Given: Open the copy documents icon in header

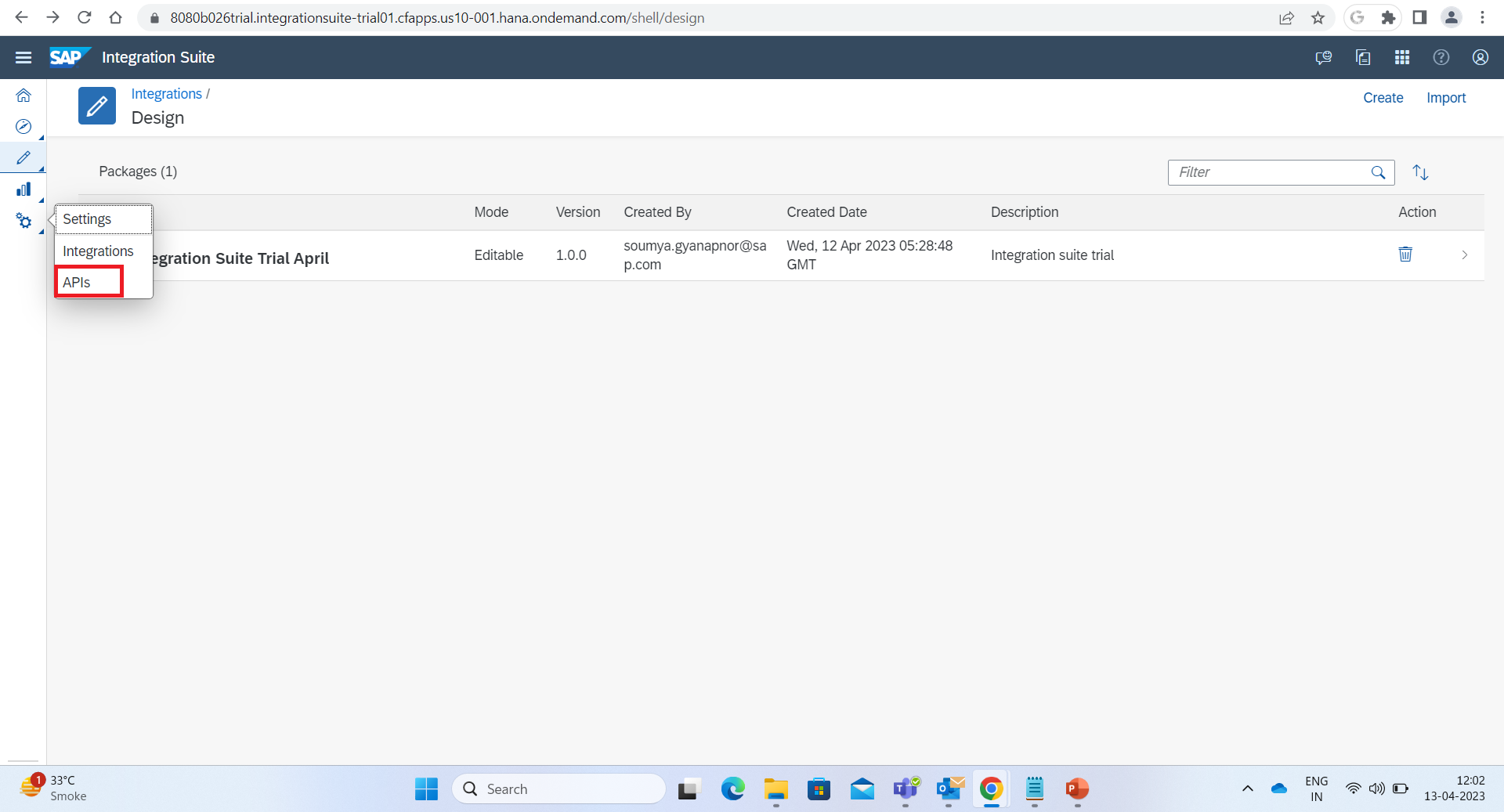Looking at the screenshot, I should click(x=1363, y=57).
